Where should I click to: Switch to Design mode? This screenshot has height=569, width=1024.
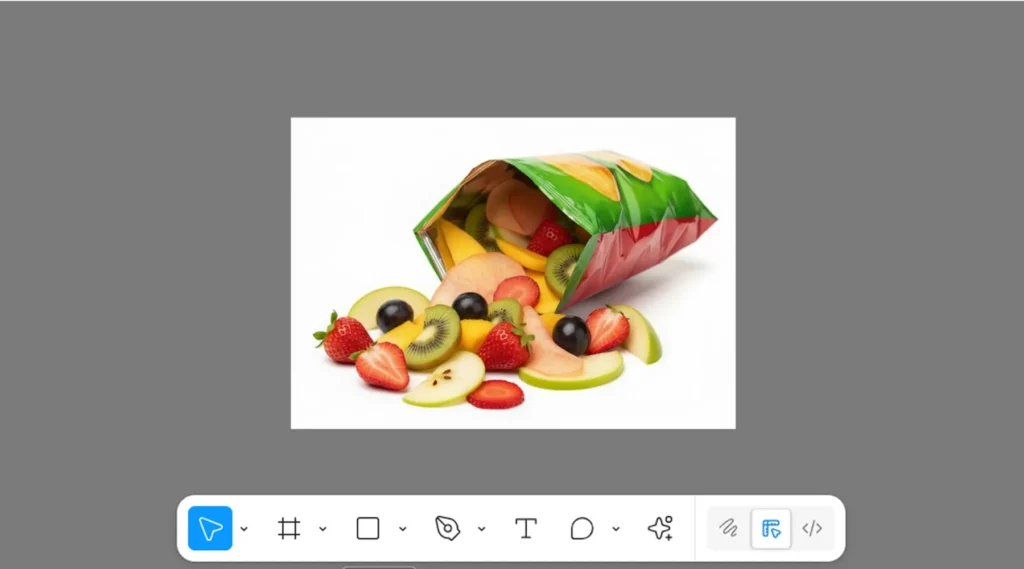771,528
